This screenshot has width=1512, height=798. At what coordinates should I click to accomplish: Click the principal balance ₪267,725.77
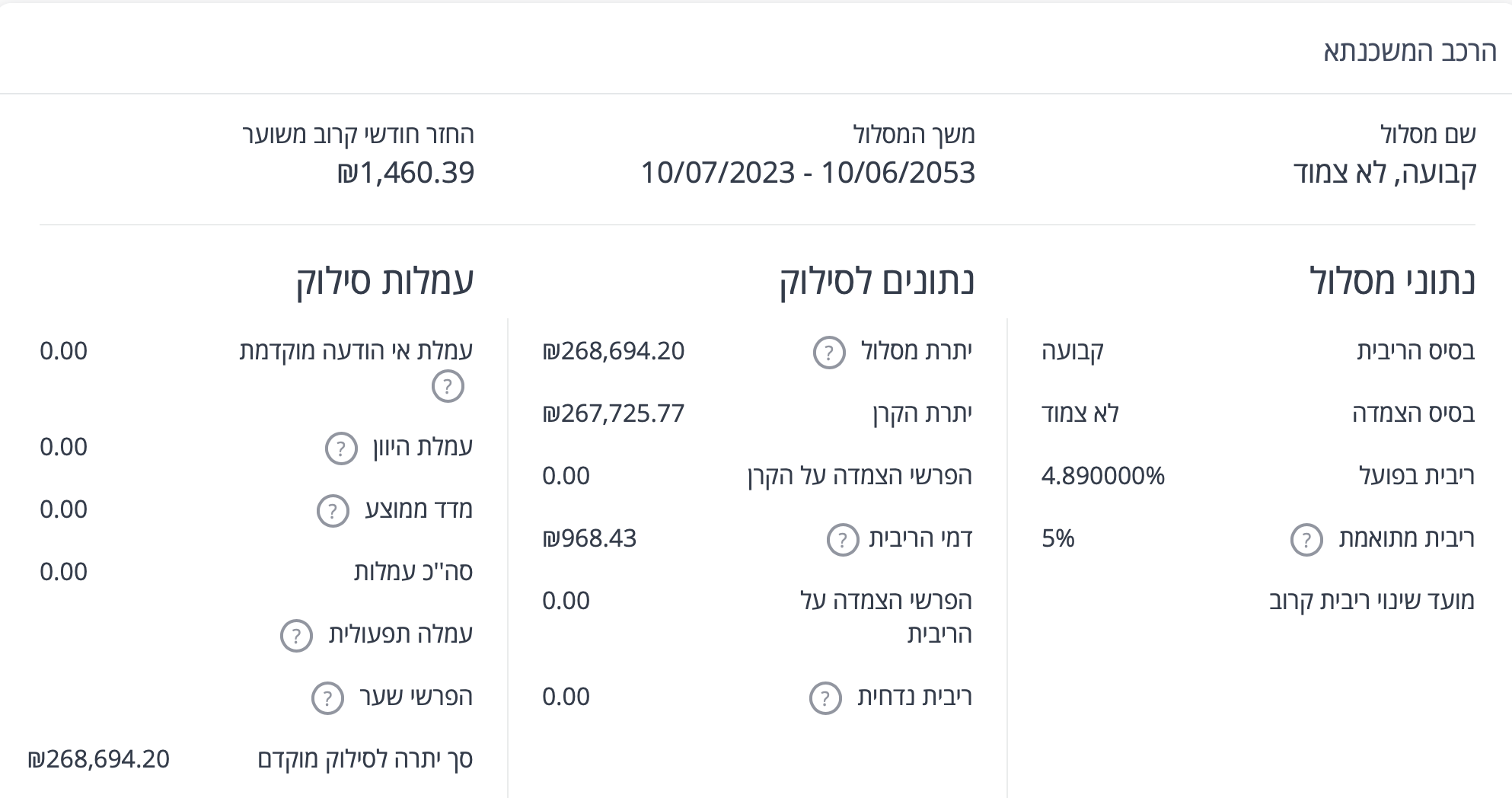click(x=614, y=413)
